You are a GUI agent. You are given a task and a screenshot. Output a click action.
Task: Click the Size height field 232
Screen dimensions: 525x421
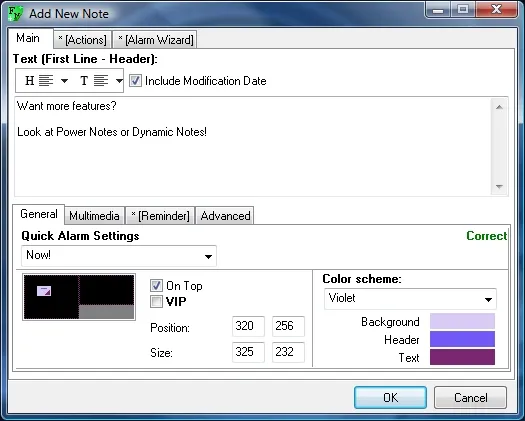(x=288, y=352)
